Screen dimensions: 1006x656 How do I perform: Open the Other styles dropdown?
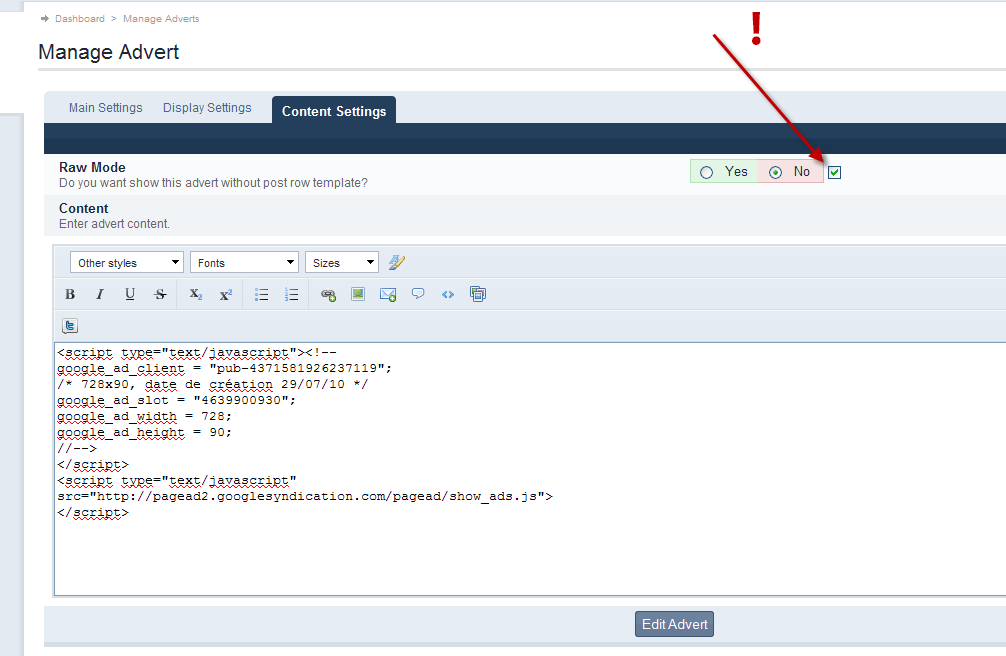point(127,263)
